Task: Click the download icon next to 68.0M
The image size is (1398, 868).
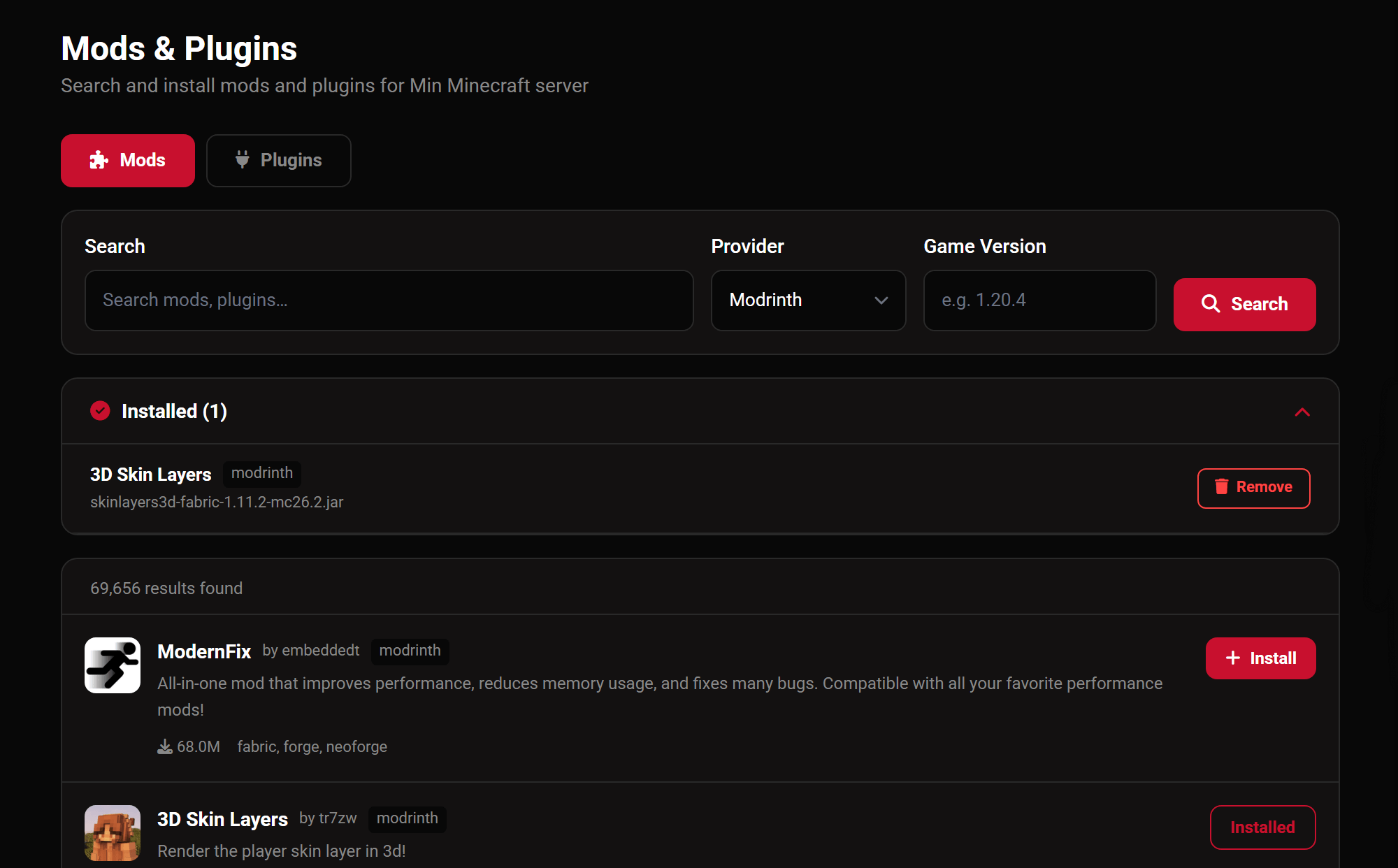Action: 165,747
